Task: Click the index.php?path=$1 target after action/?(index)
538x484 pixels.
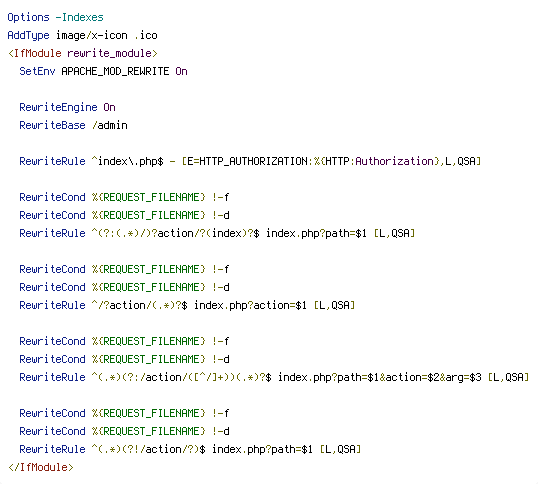Action: pos(316,233)
